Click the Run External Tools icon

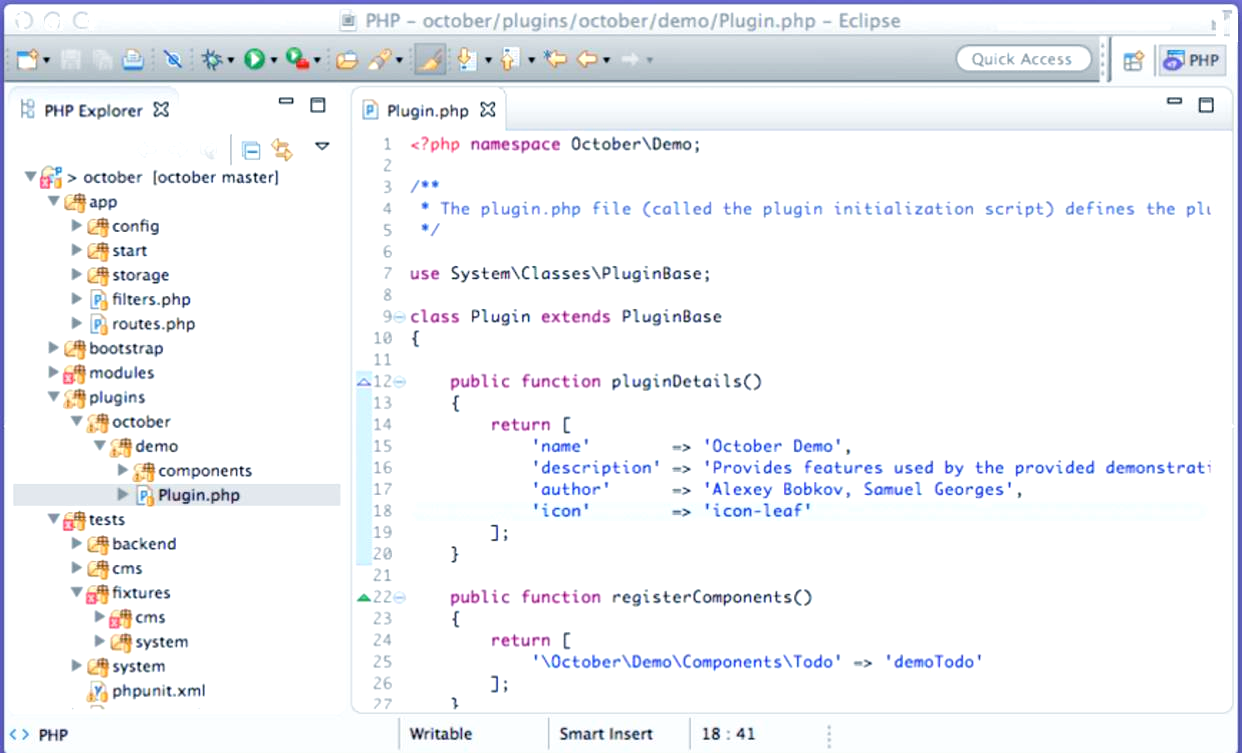297,60
